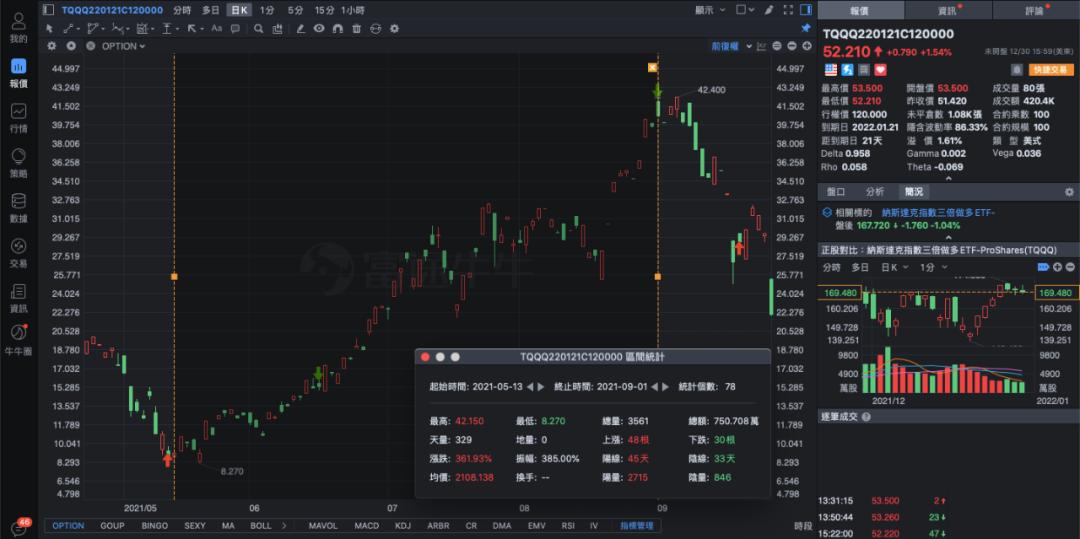Click 指標管理 indicator management button
Image resolution: width=1080 pixels, height=539 pixels.
636,526
